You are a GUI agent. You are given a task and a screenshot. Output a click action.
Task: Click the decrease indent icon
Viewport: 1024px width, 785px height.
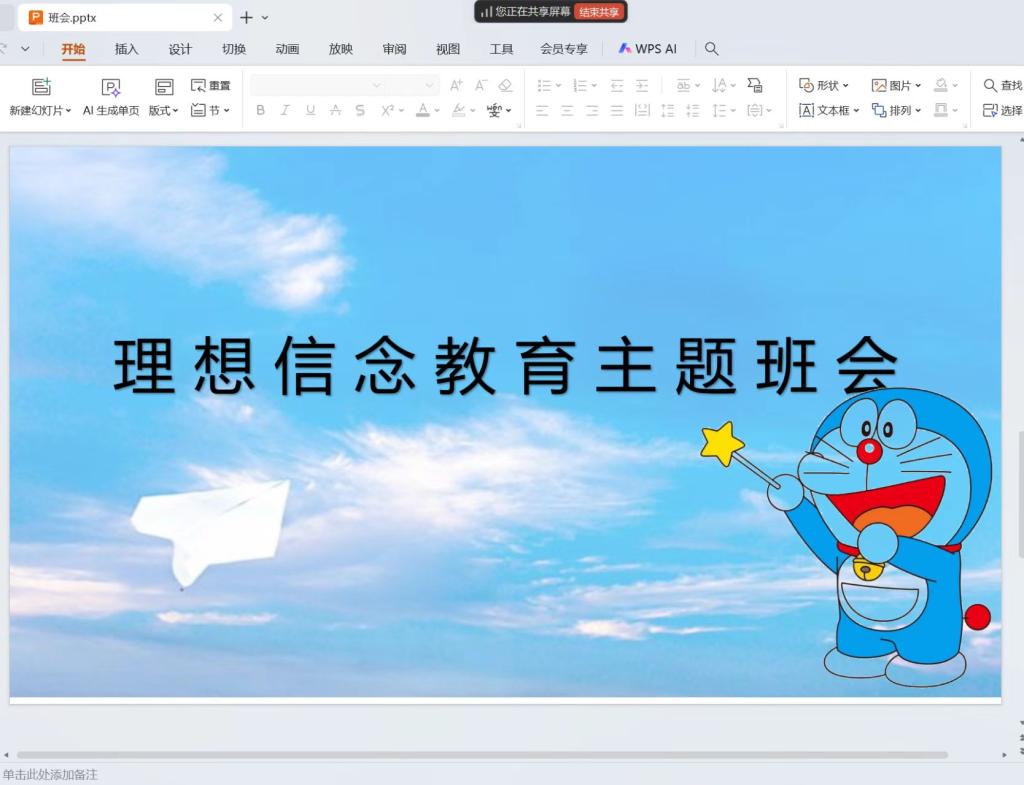(x=616, y=86)
